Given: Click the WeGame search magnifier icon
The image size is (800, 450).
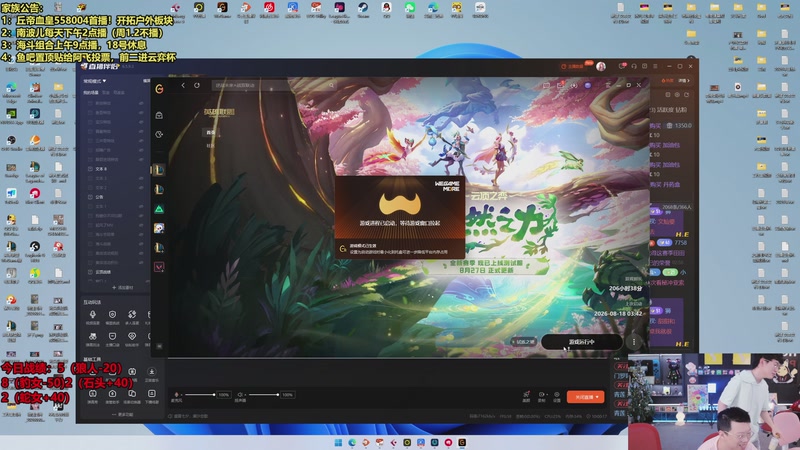Looking at the screenshot, I should click(x=332, y=85).
